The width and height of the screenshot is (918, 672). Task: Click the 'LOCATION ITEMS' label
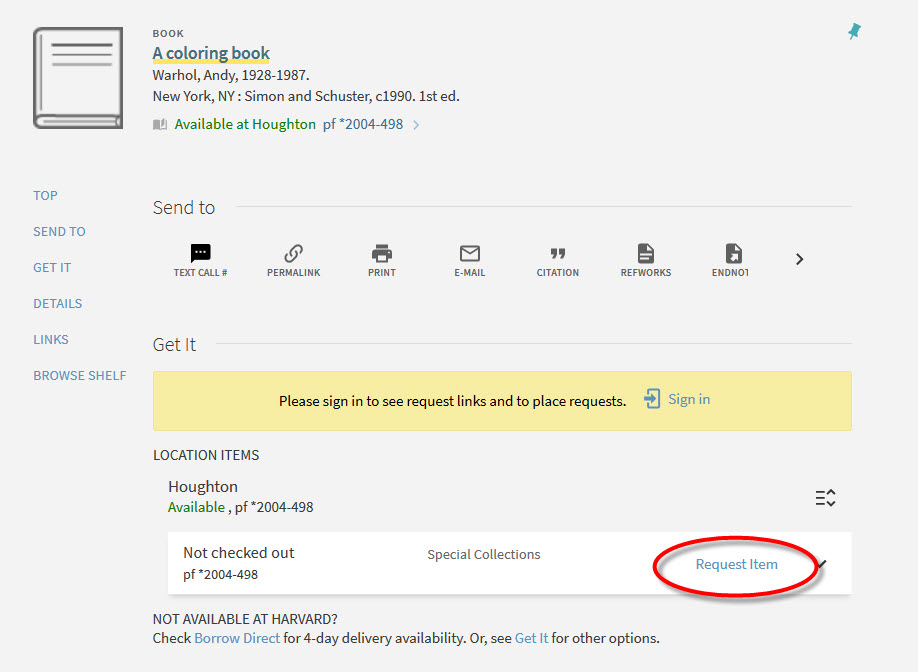click(x=206, y=455)
